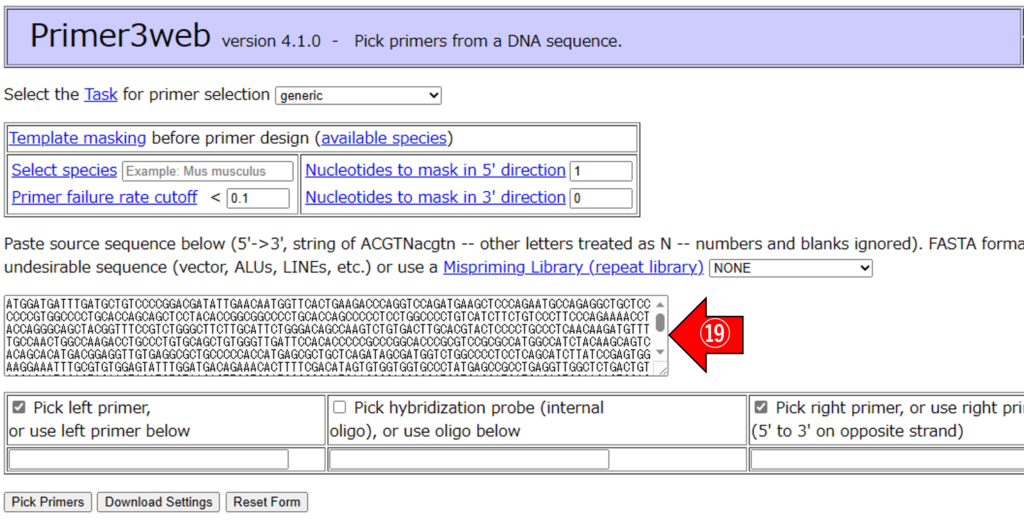Click the Nucleotides to mask in 5' direction link

pos(435,170)
